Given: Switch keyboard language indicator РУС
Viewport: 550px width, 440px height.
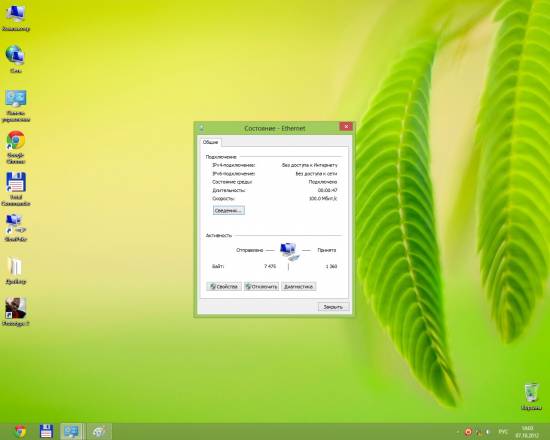Looking at the screenshot, I should (503, 432).
